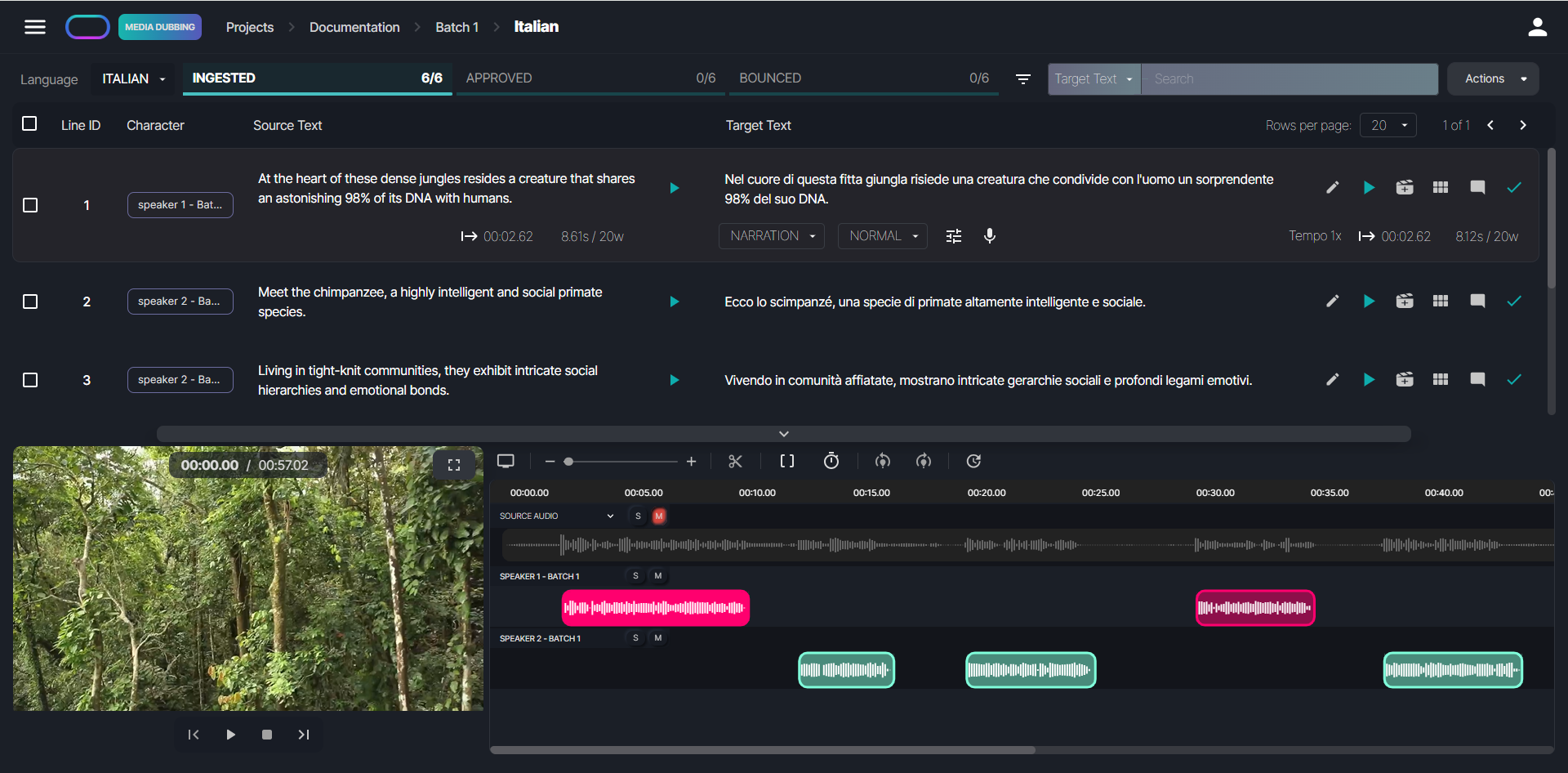Expand the Narration type dropdown
The height and width of the screenshot is (773, 1568).
[772, 236]
